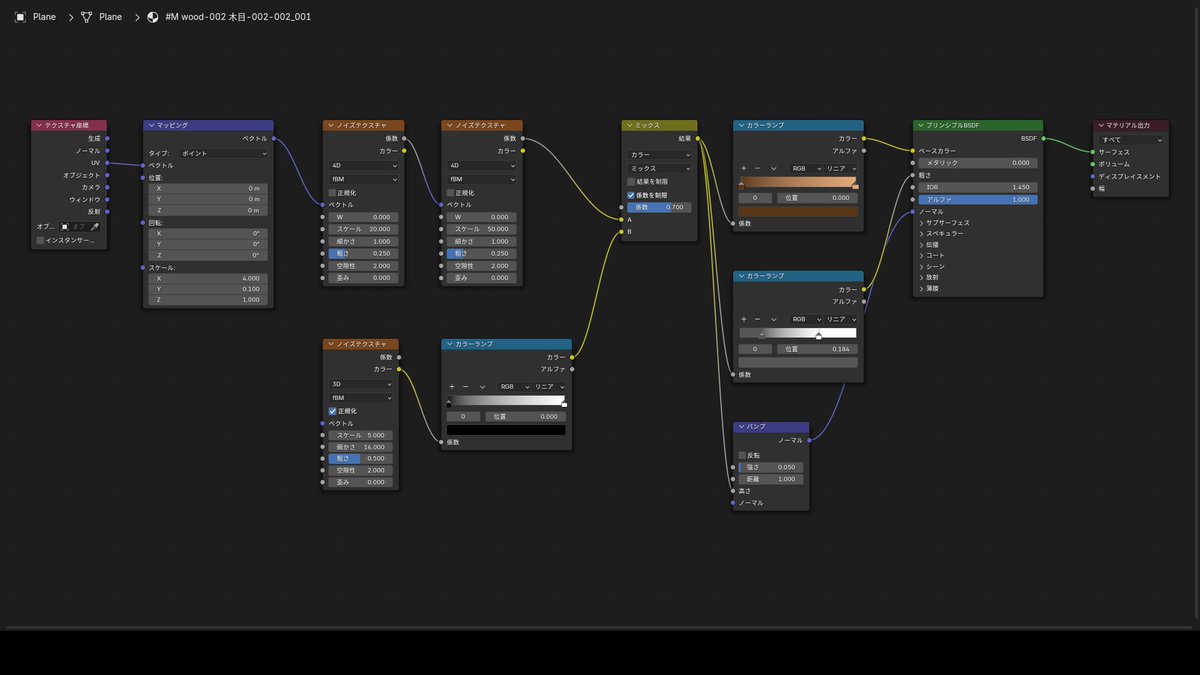
Task: Toggle 正規化 checkbox in scale 50.000 ノイズテクスチャ
Action: tap(451, 192)
